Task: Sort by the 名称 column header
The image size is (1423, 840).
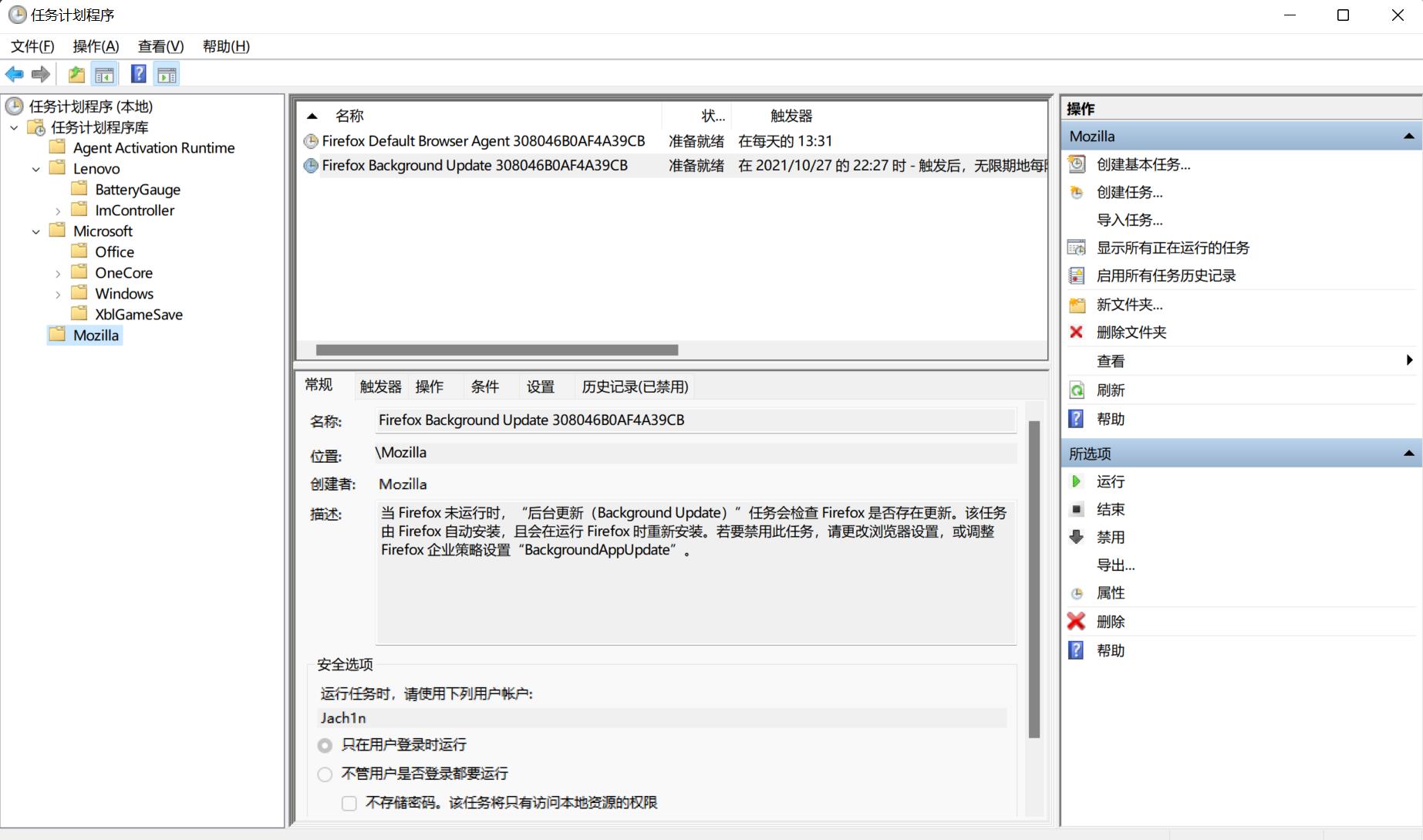Action: click(349, 116)
